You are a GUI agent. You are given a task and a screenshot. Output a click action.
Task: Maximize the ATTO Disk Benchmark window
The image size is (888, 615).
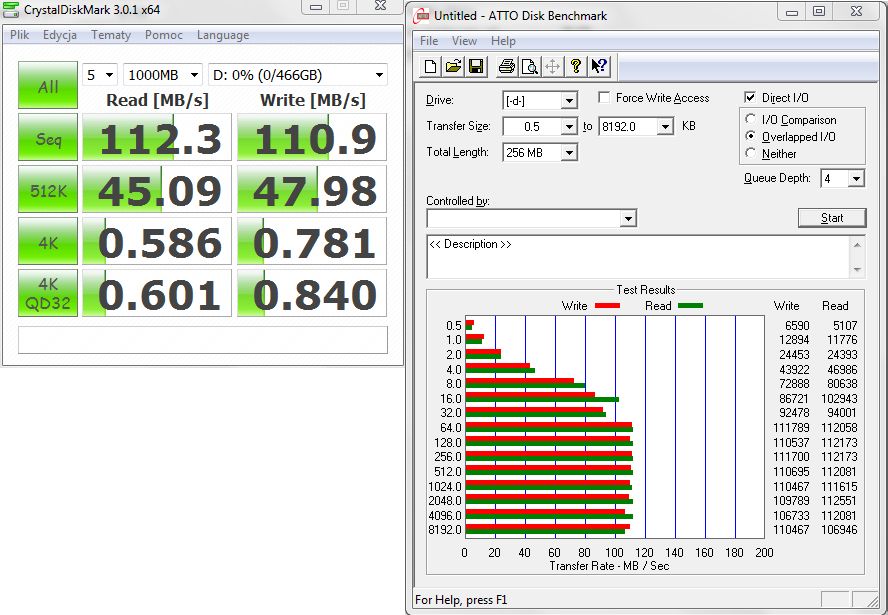819,11
